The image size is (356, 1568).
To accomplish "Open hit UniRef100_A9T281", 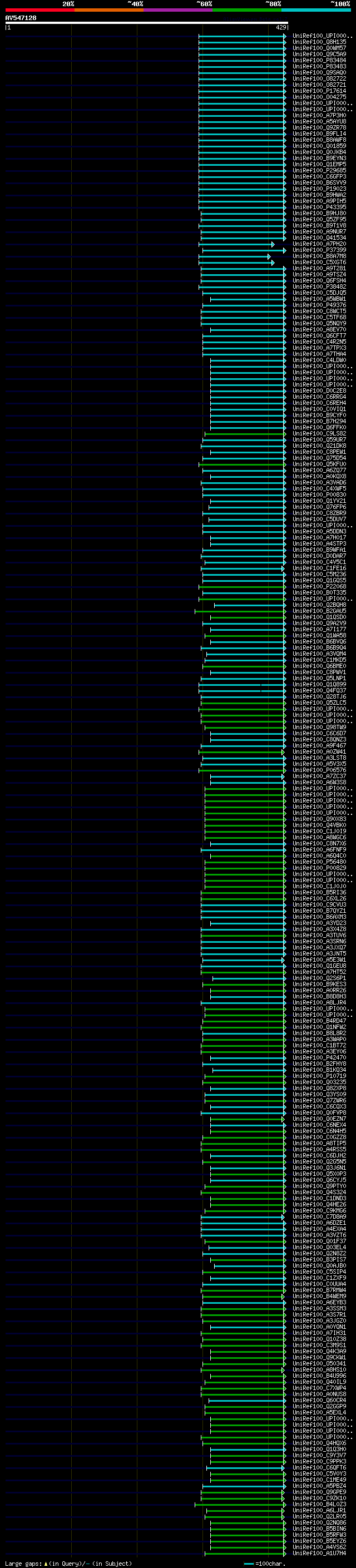I will point(319,269).
